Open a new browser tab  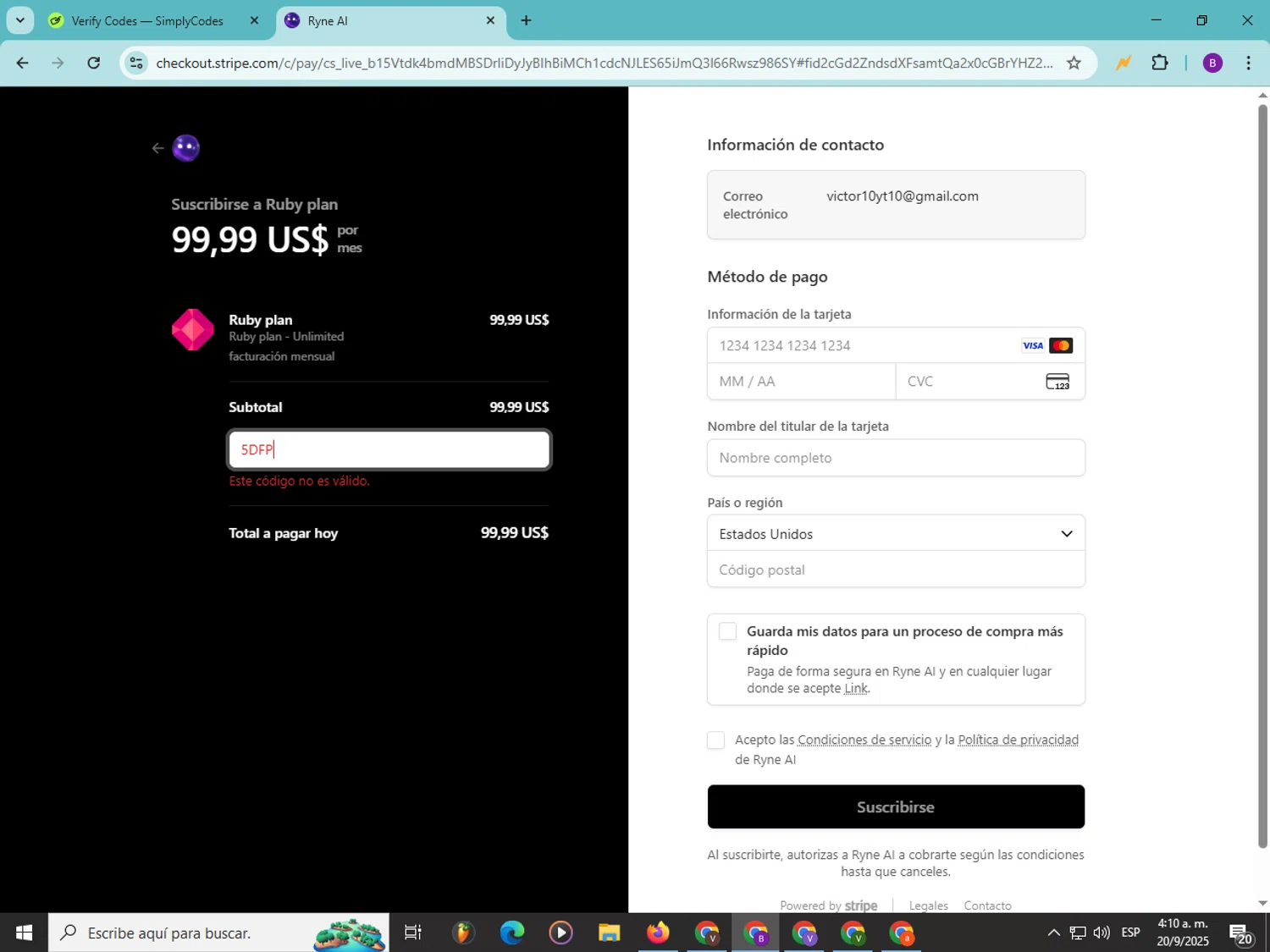coord(526,20)
